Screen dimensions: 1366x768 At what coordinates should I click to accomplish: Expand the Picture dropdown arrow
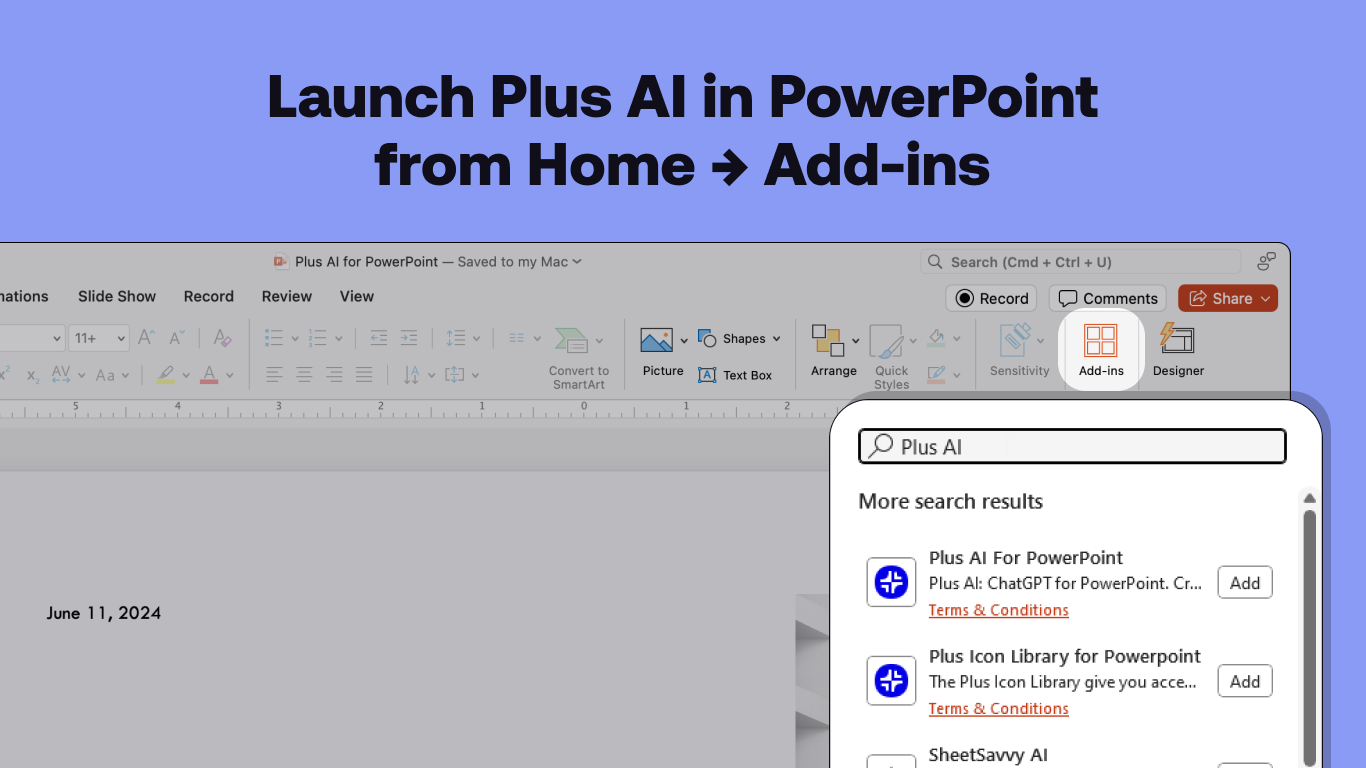[684, 341]
